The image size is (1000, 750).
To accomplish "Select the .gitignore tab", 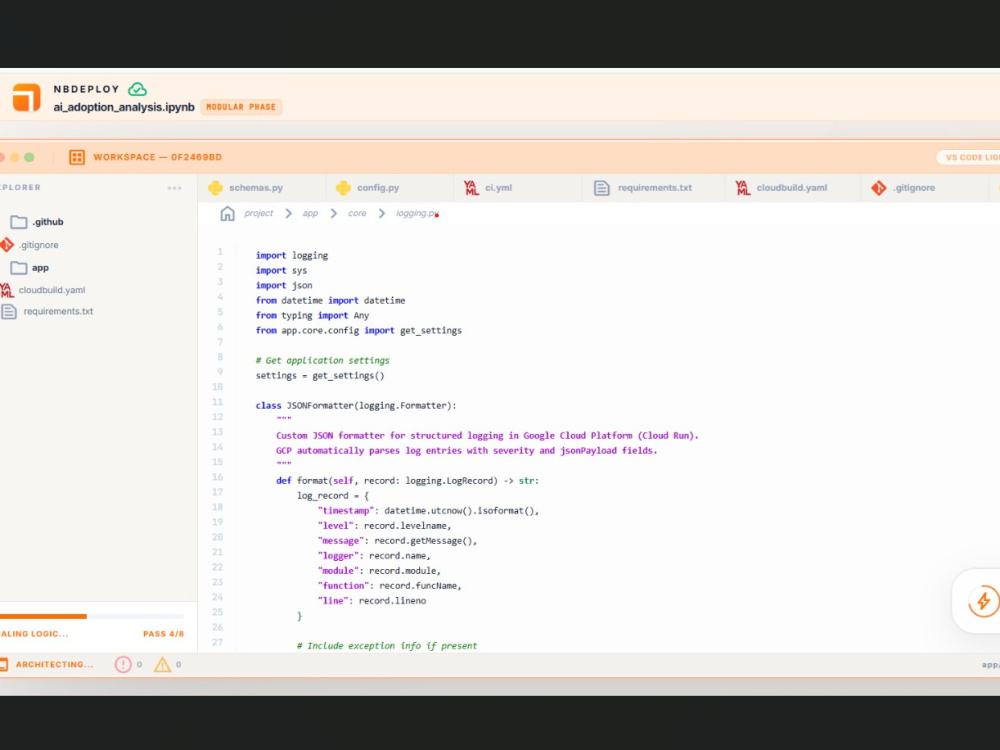I will tap(924, 188).
